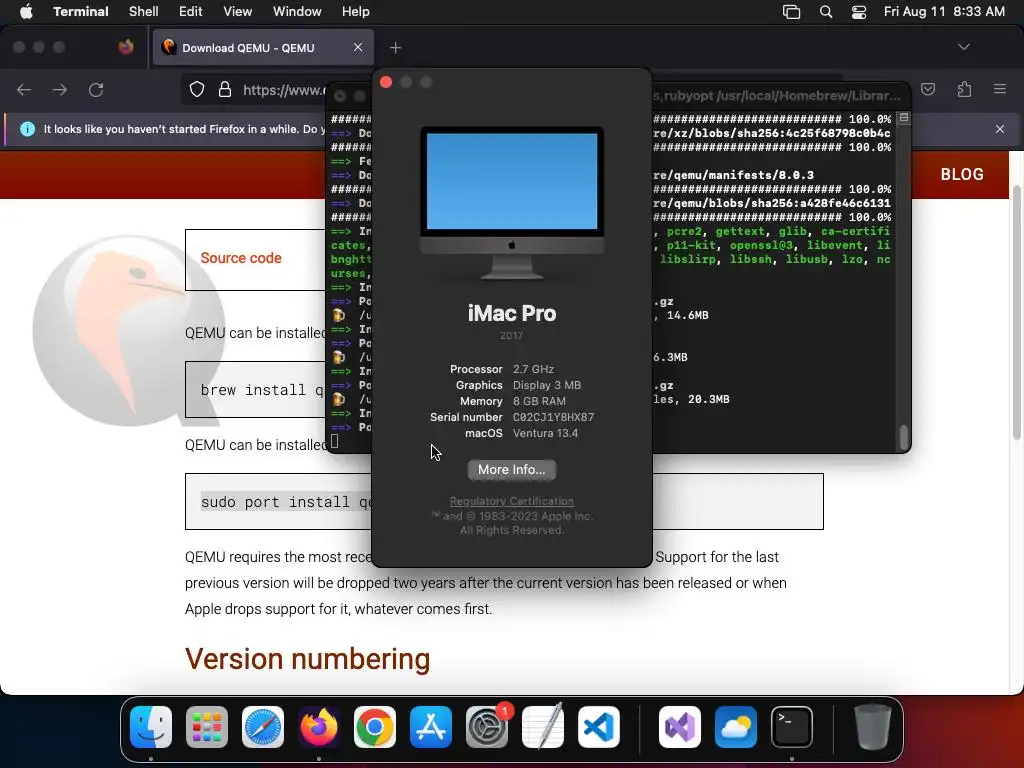1024x768 pixels.
Task: Open Google Chrome from the Dock
Action: [x=374, y=727]
